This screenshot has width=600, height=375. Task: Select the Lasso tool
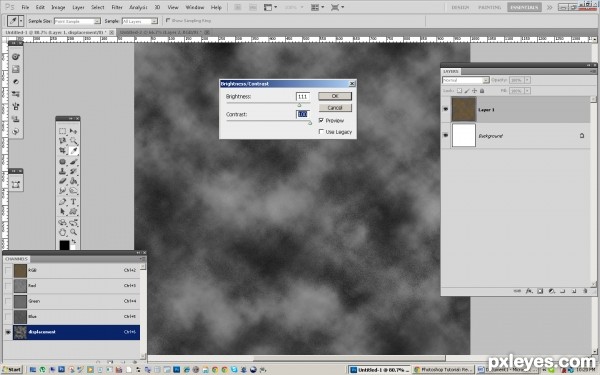[x=62, y=141]
